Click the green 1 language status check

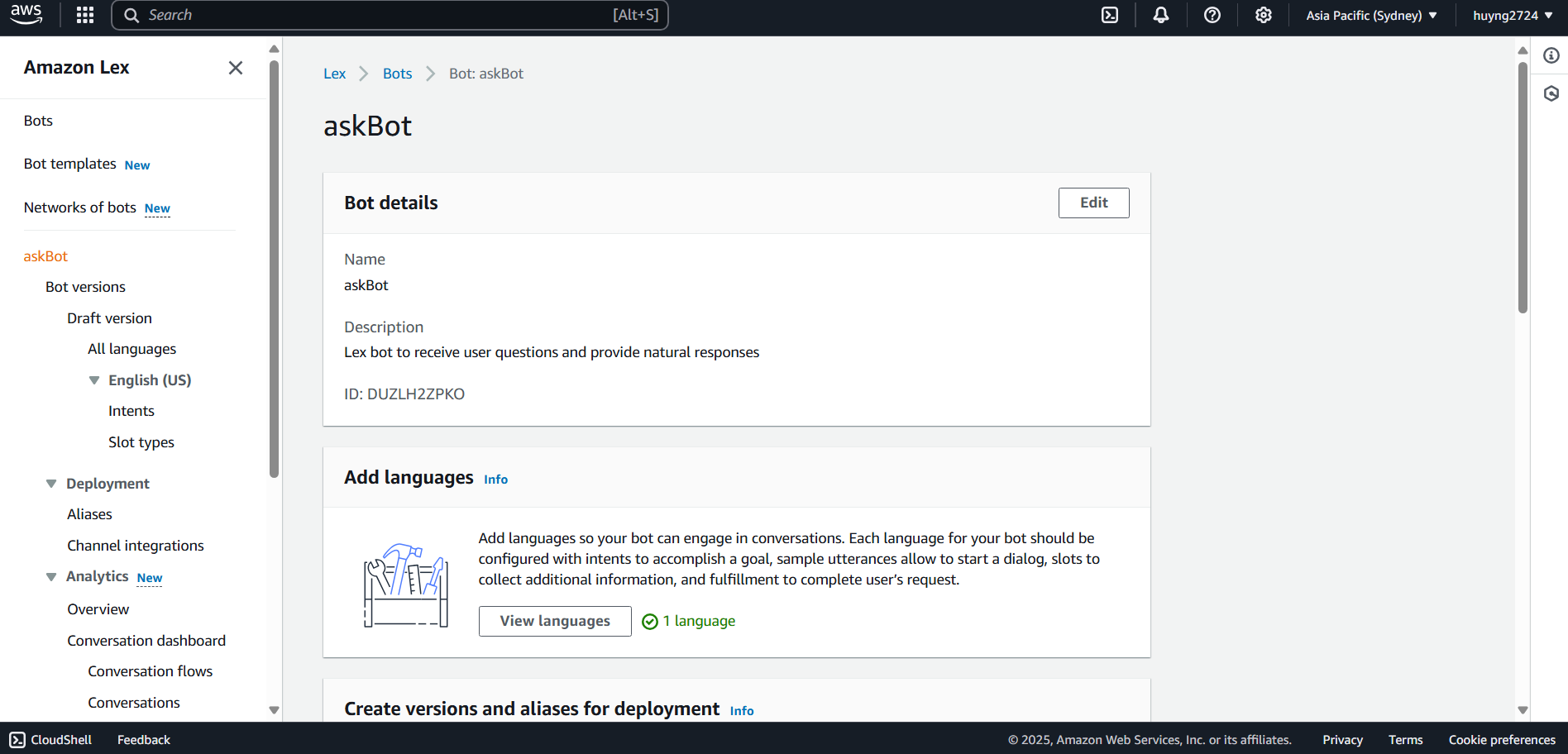click(650, 622)
